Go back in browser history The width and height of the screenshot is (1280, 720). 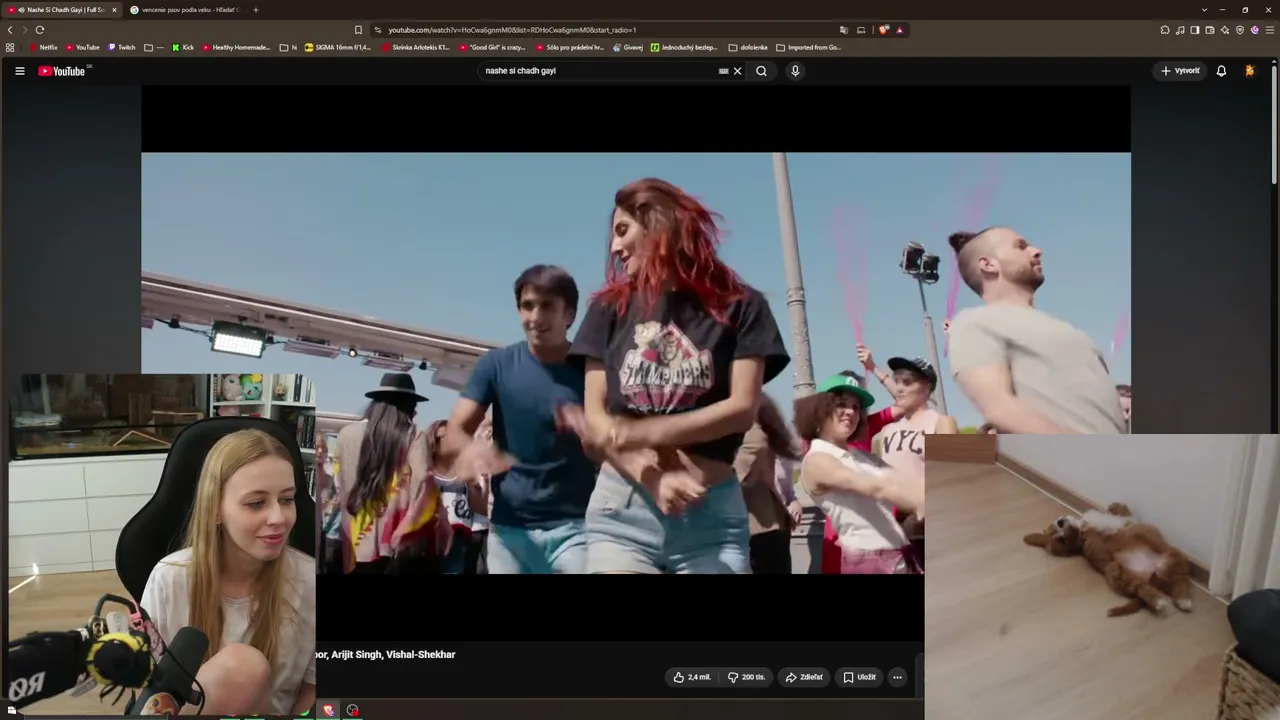pos(10,30)
